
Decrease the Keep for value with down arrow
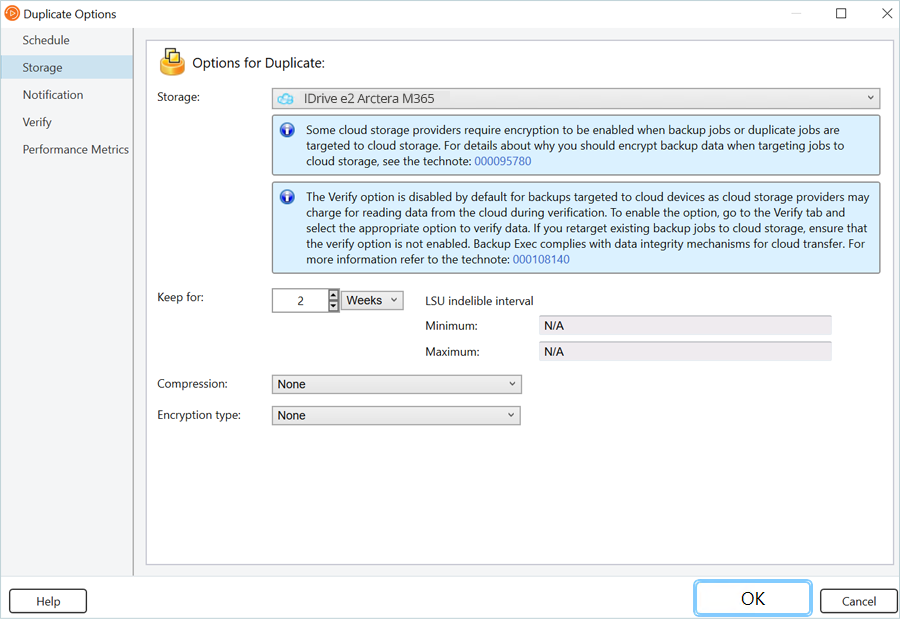point(333,306)
